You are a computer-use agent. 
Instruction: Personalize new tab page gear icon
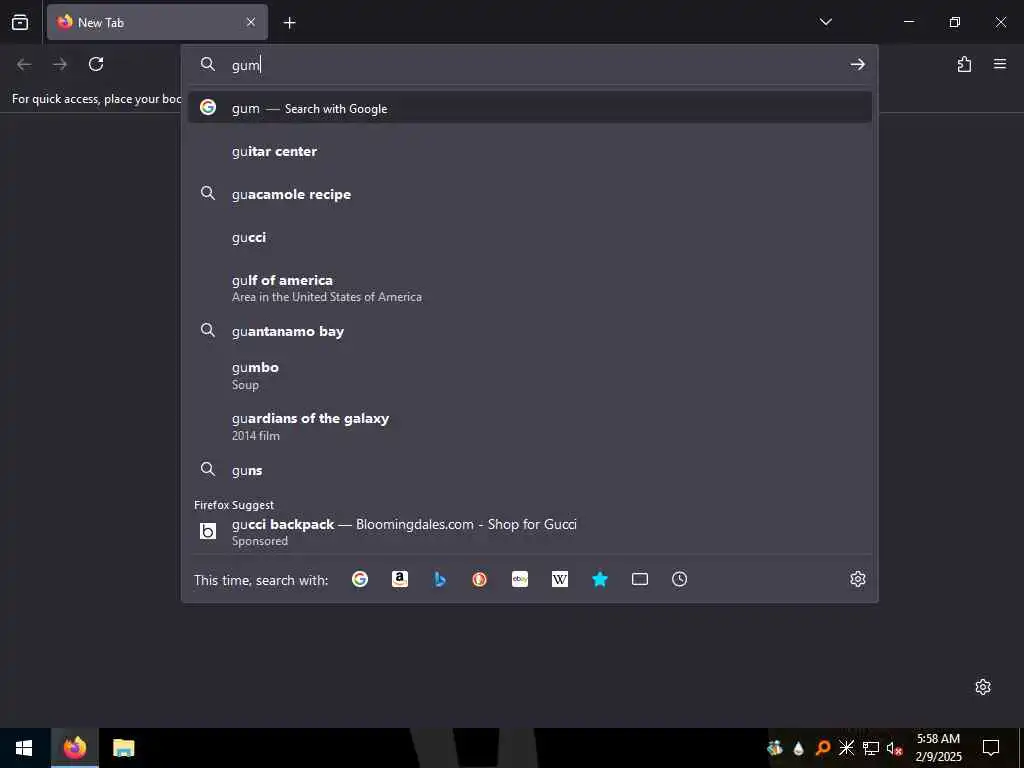983,687
